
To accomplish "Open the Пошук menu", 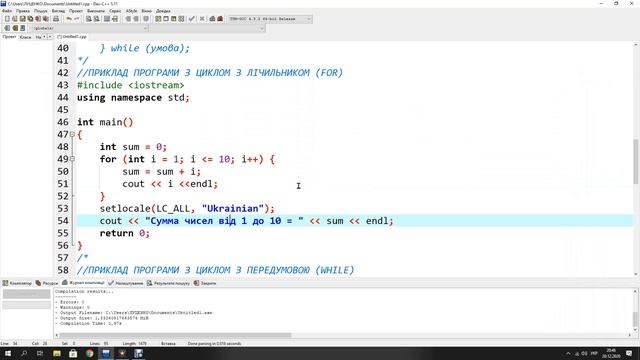I will click(x=40, y=11).
